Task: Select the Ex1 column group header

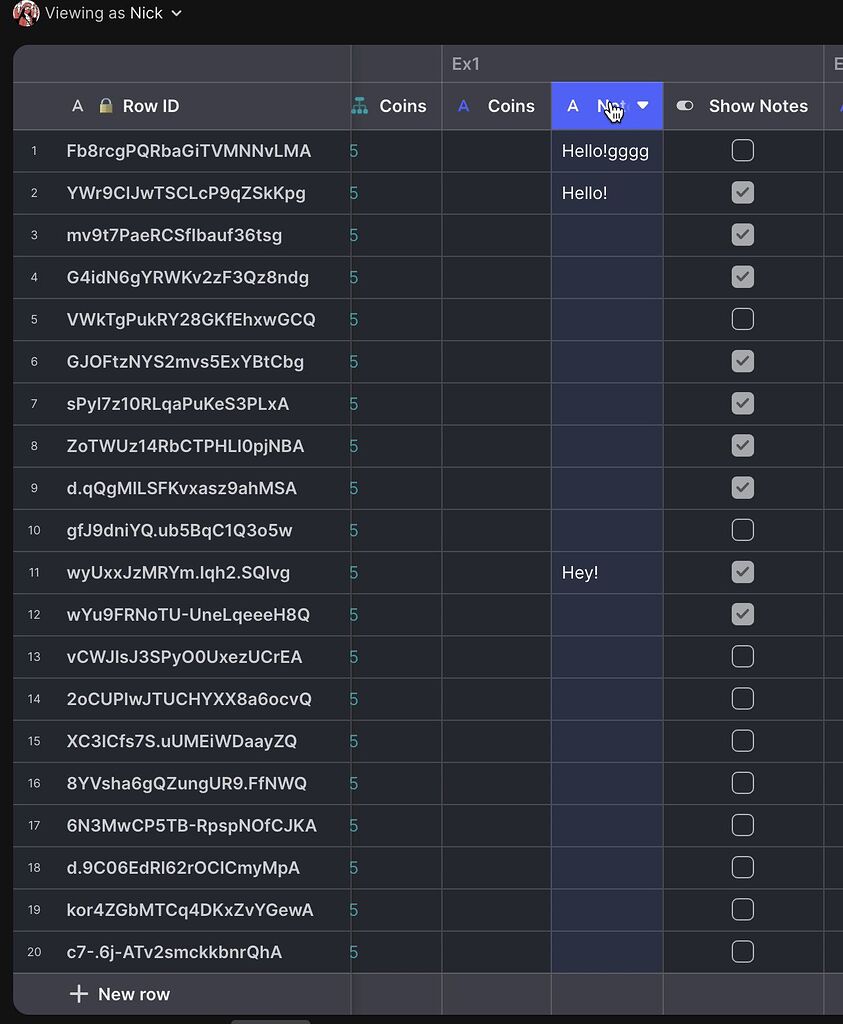Action: [466, 63]
